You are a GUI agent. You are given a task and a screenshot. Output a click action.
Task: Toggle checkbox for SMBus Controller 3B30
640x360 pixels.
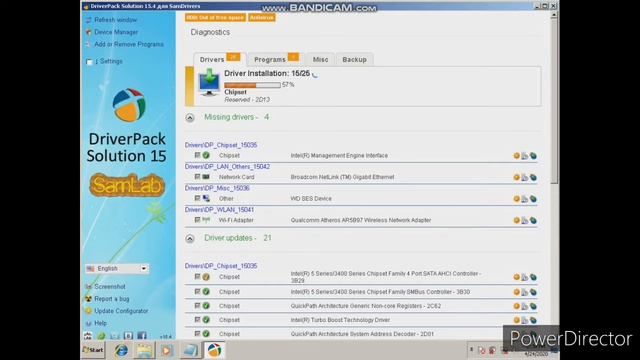click(197, 291)
